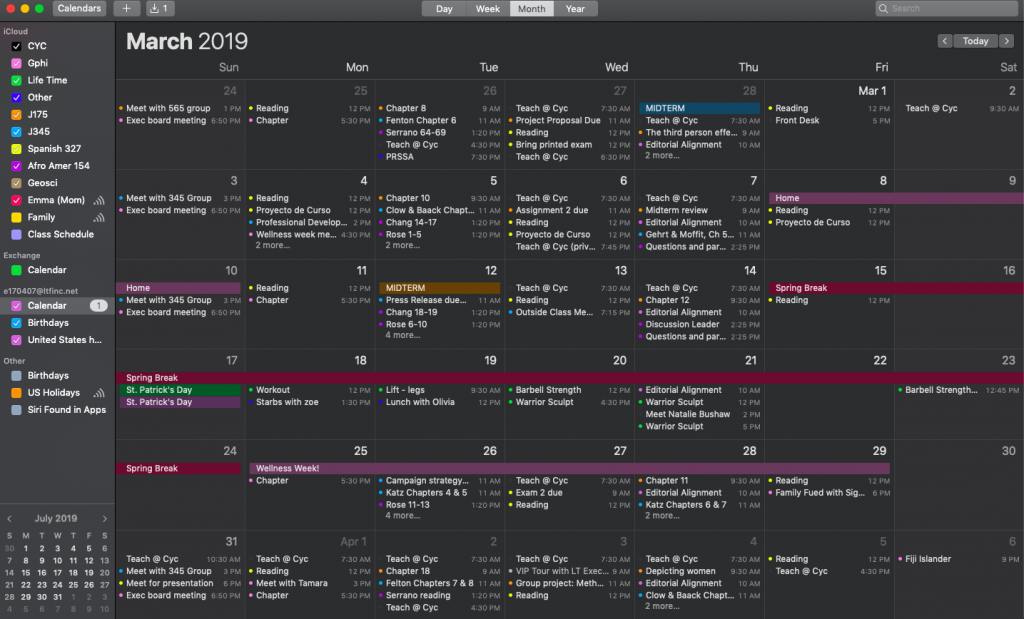Switch to the Year view tab

[575, 9]
